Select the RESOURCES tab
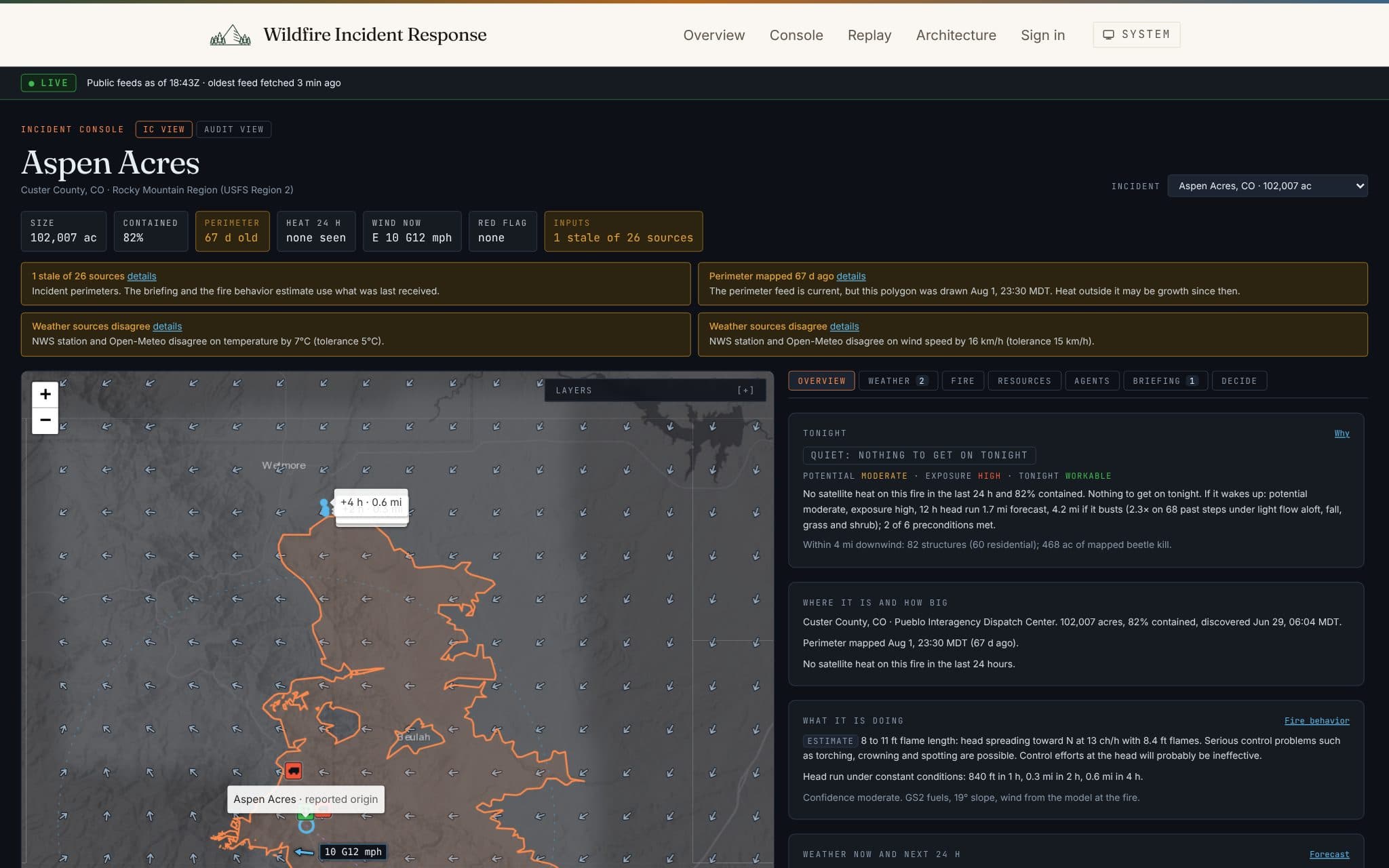Viewport: 1389px width, 868px height. [1024, 381]
